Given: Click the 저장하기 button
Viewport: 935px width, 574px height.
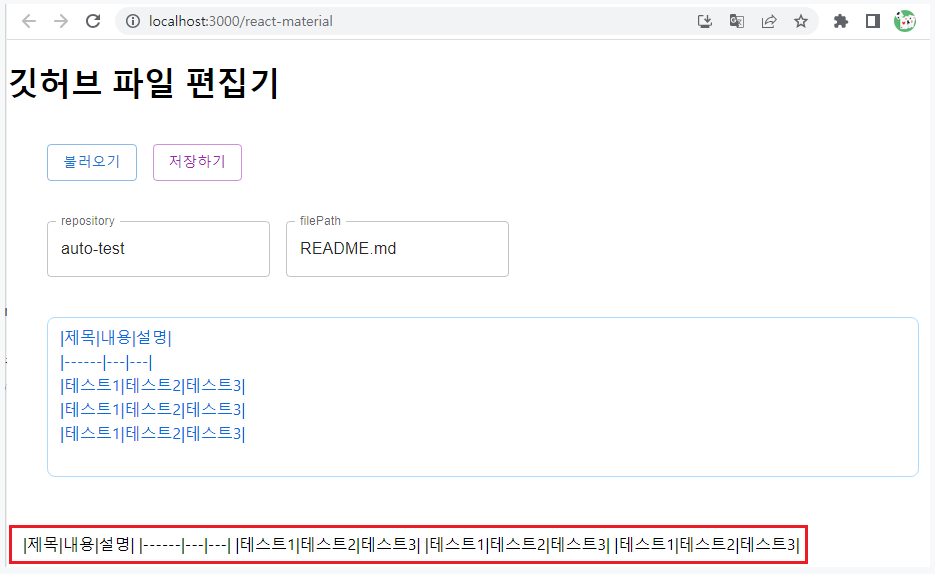Looking at the screenshot, I should [197, 162].
